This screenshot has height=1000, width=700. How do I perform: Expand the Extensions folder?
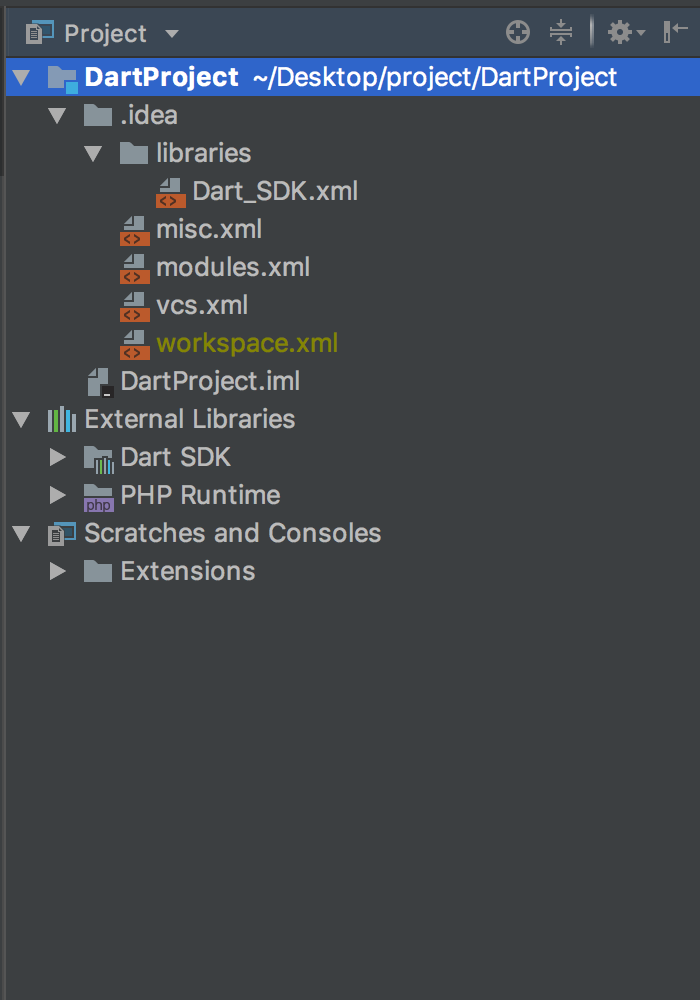[x=58, y=572]
